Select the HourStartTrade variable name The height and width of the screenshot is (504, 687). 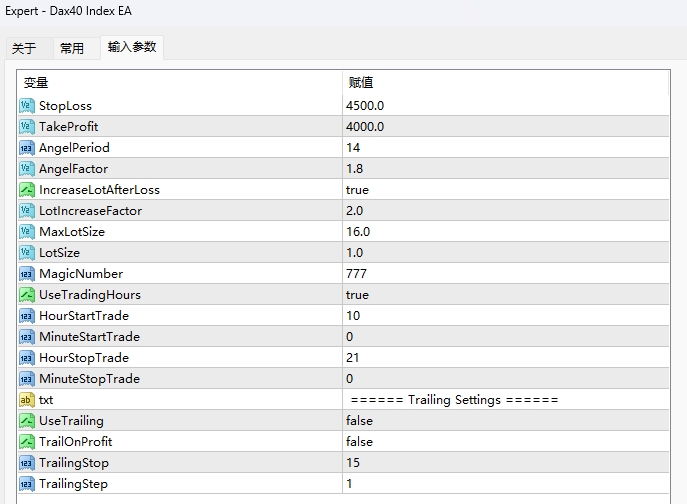pyautogui.click(x=84, y=316)
